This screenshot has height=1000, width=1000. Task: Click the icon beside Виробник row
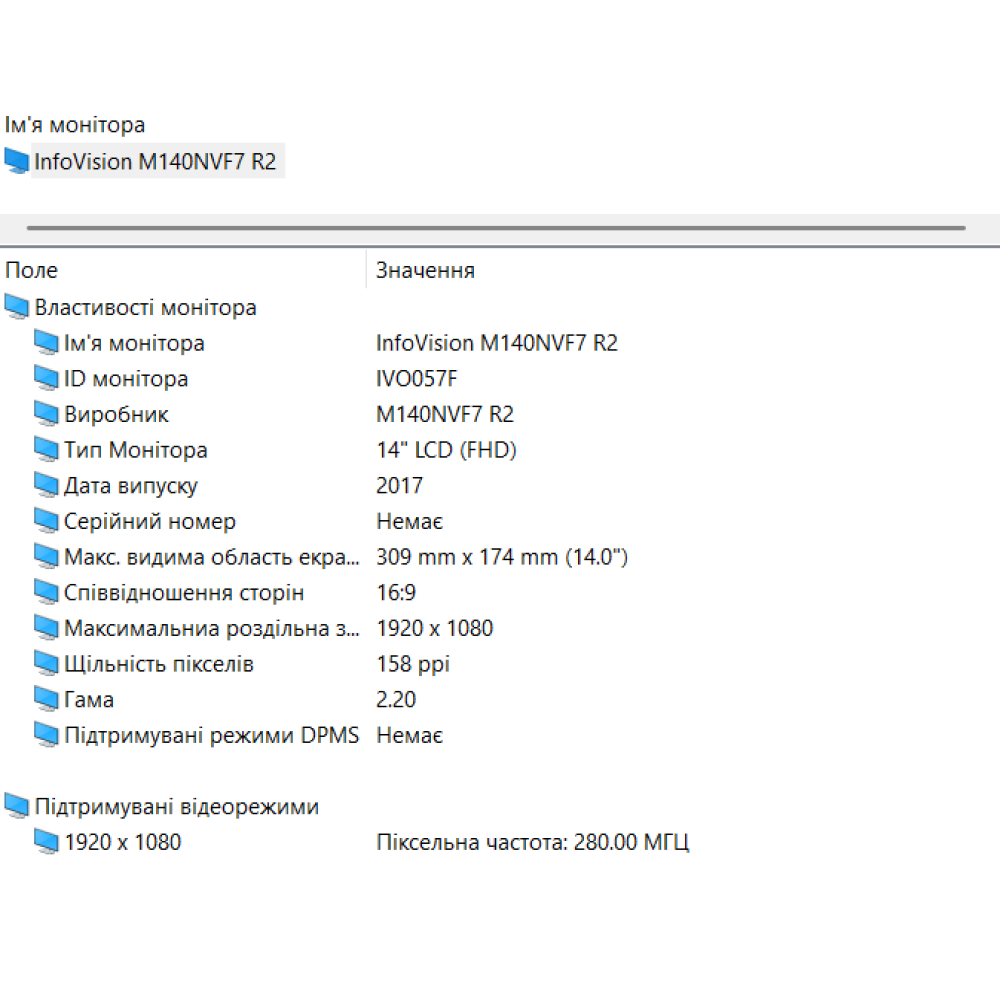pos(46,415)
